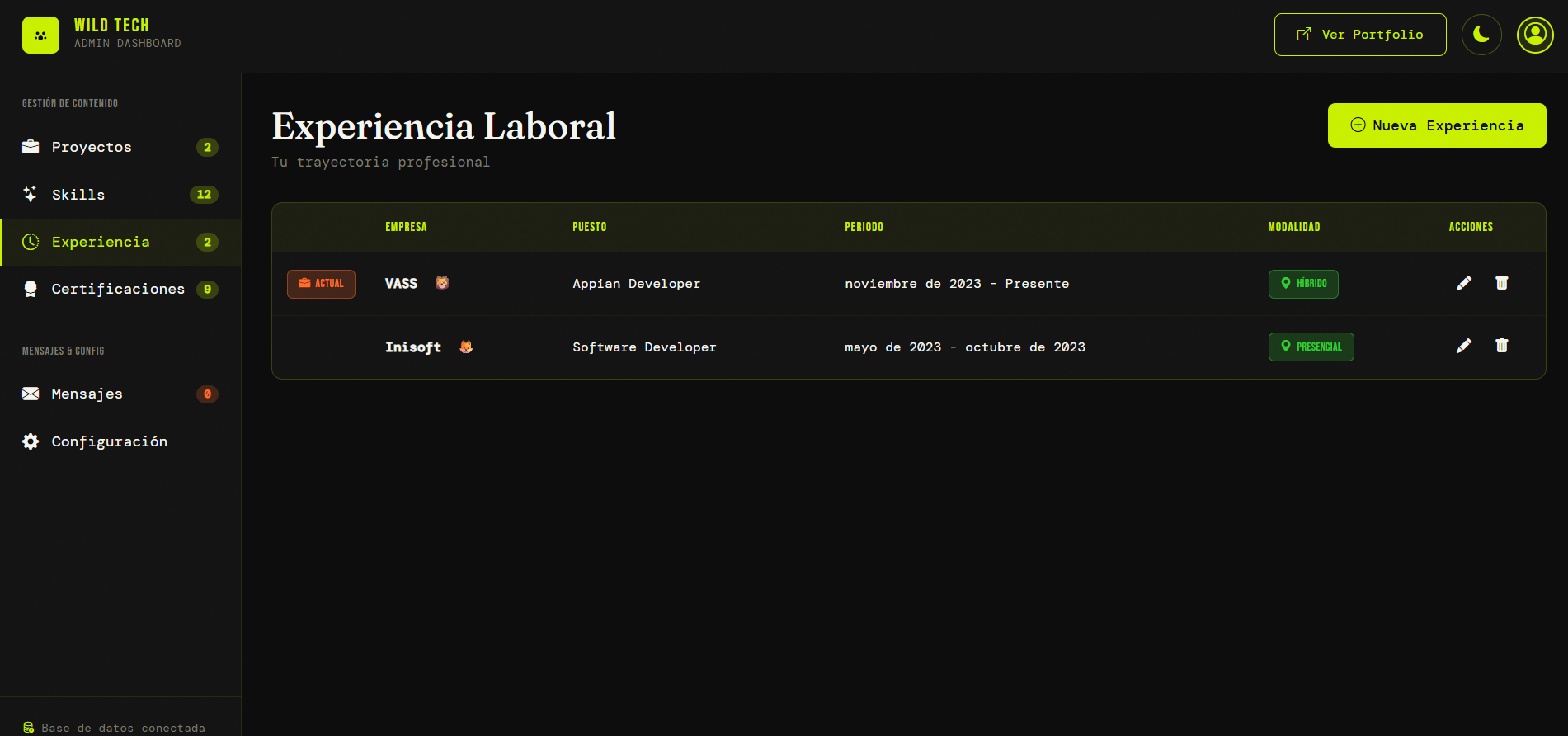Open Configuración settings
Image resolution: width=1568 pixels, height=736 pixels.
(120, 441)
